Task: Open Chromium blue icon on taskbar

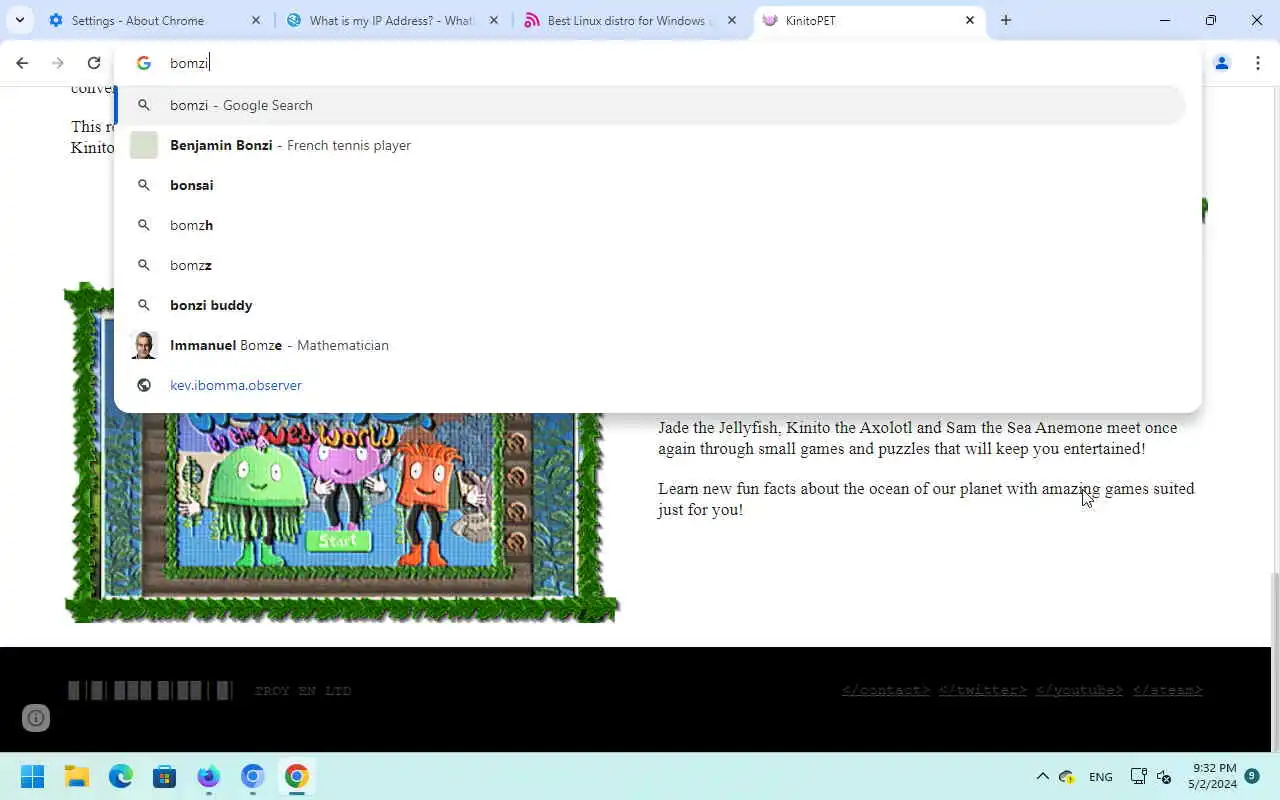Action: 252,777
